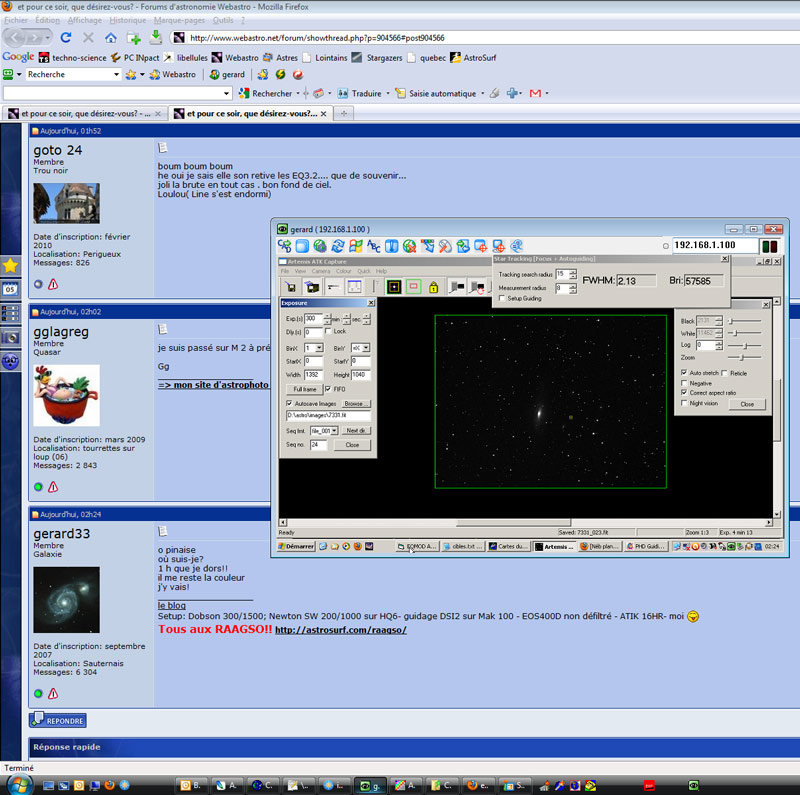The width and height of the screenshot is (800, 795).
Task: Open the astrosurf.com/raagso link
Action: point(340,630)
